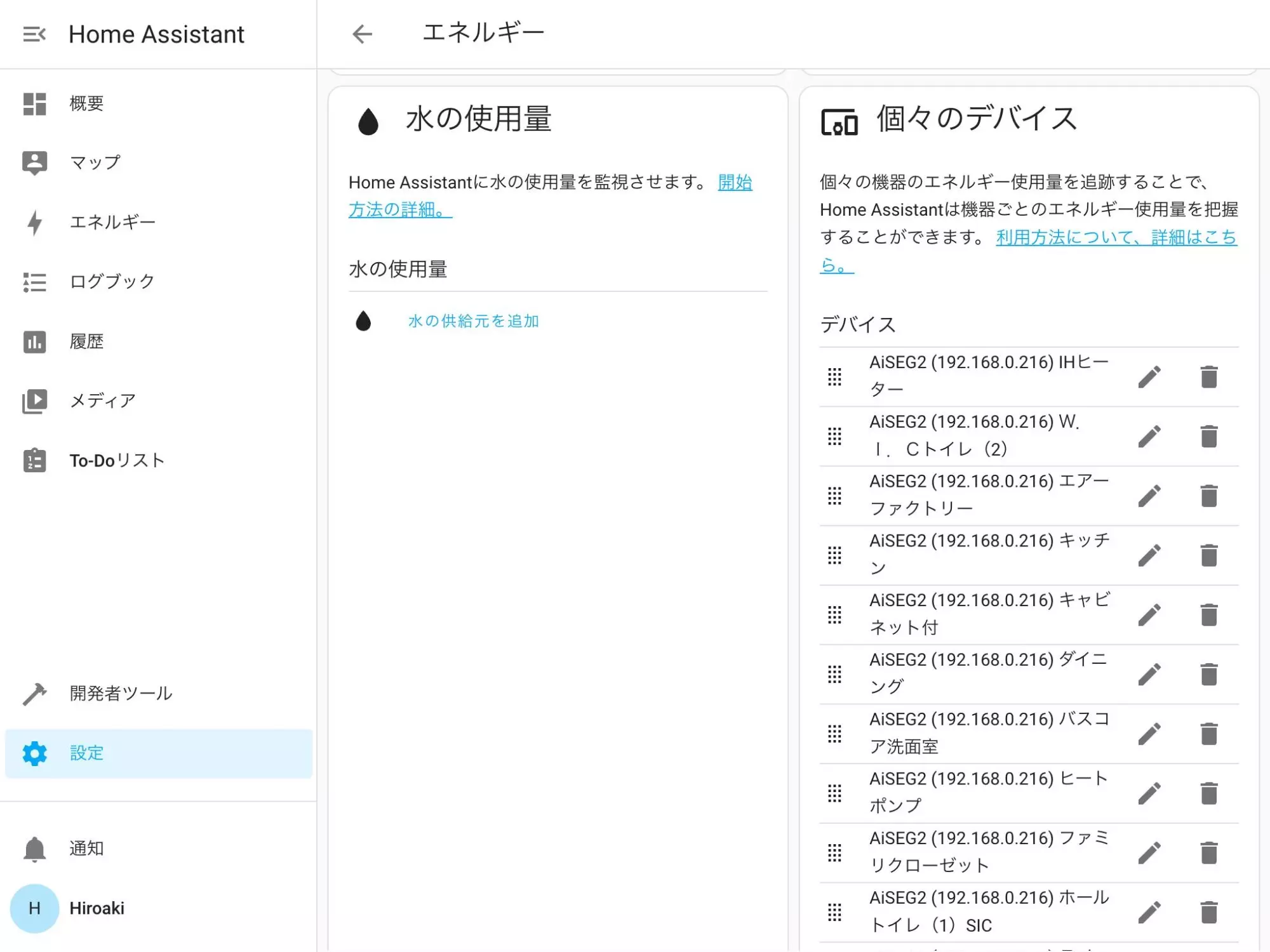The height and width of the screenshot is (952, 1270).
Task: Click the デバイス section label
Action: [x=858, y=324]
